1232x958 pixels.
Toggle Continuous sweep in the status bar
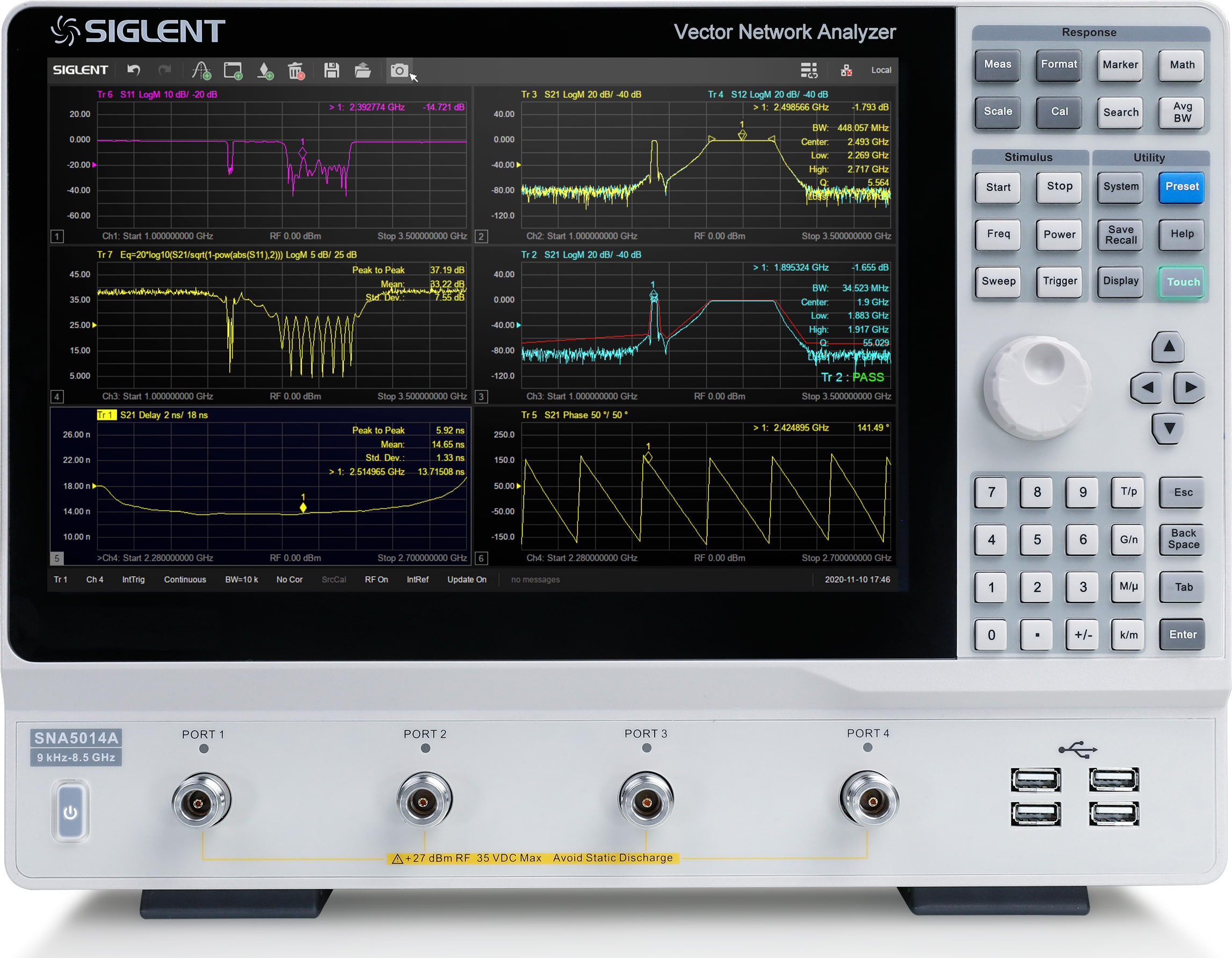[x=185, y=579]
